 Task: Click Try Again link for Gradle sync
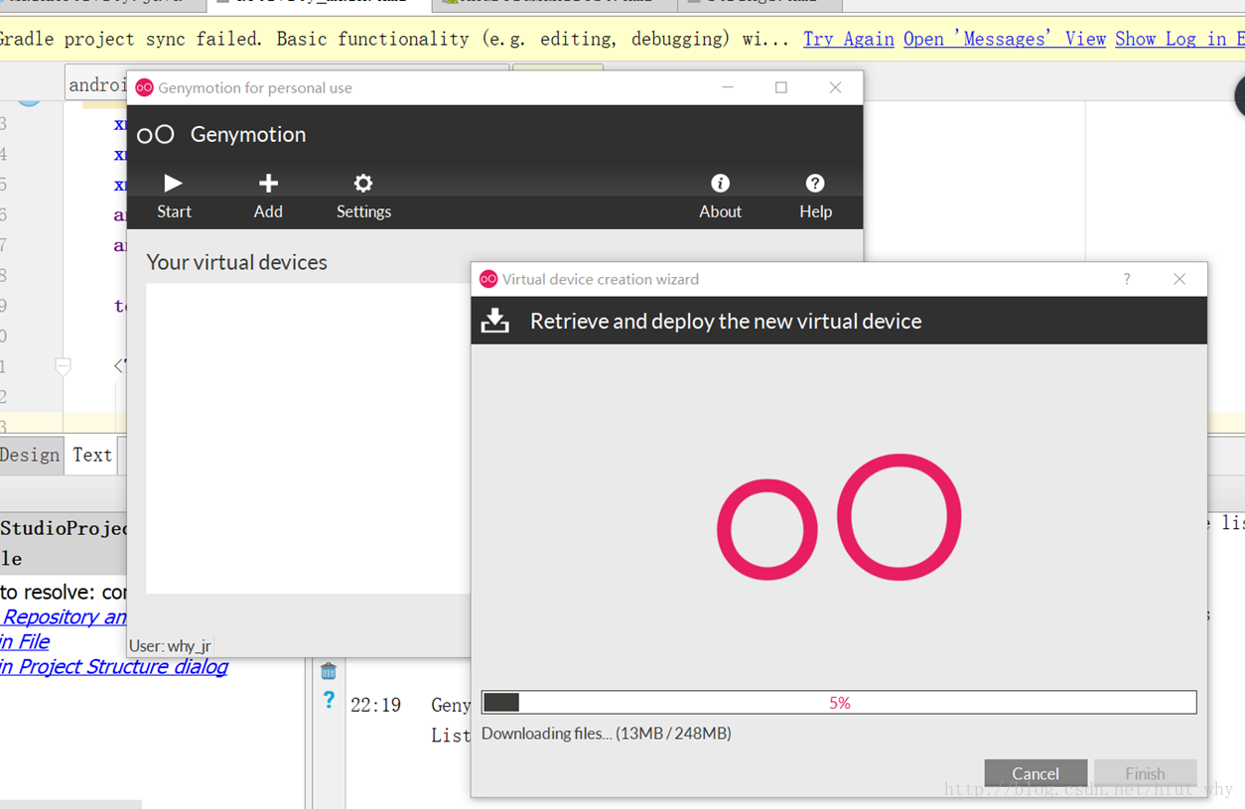[x=849, y=39]
